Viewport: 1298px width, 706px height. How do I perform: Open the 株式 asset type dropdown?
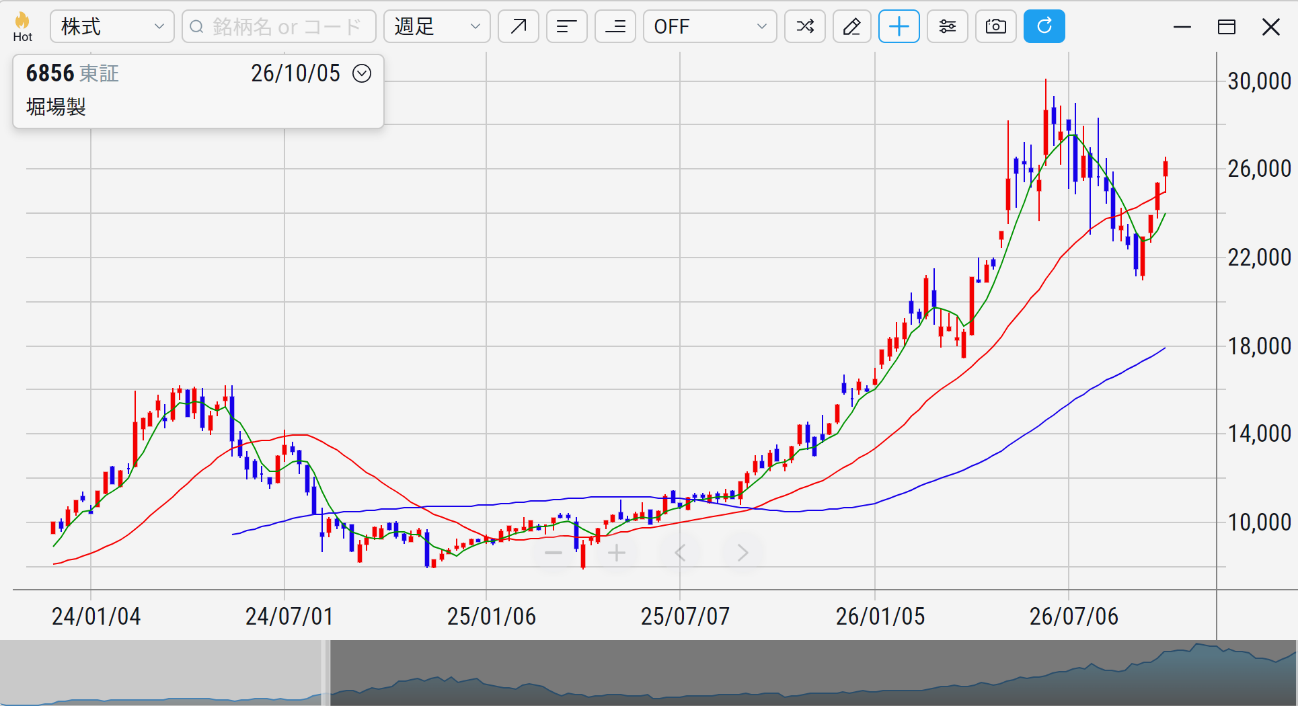(x=112, y=27)
